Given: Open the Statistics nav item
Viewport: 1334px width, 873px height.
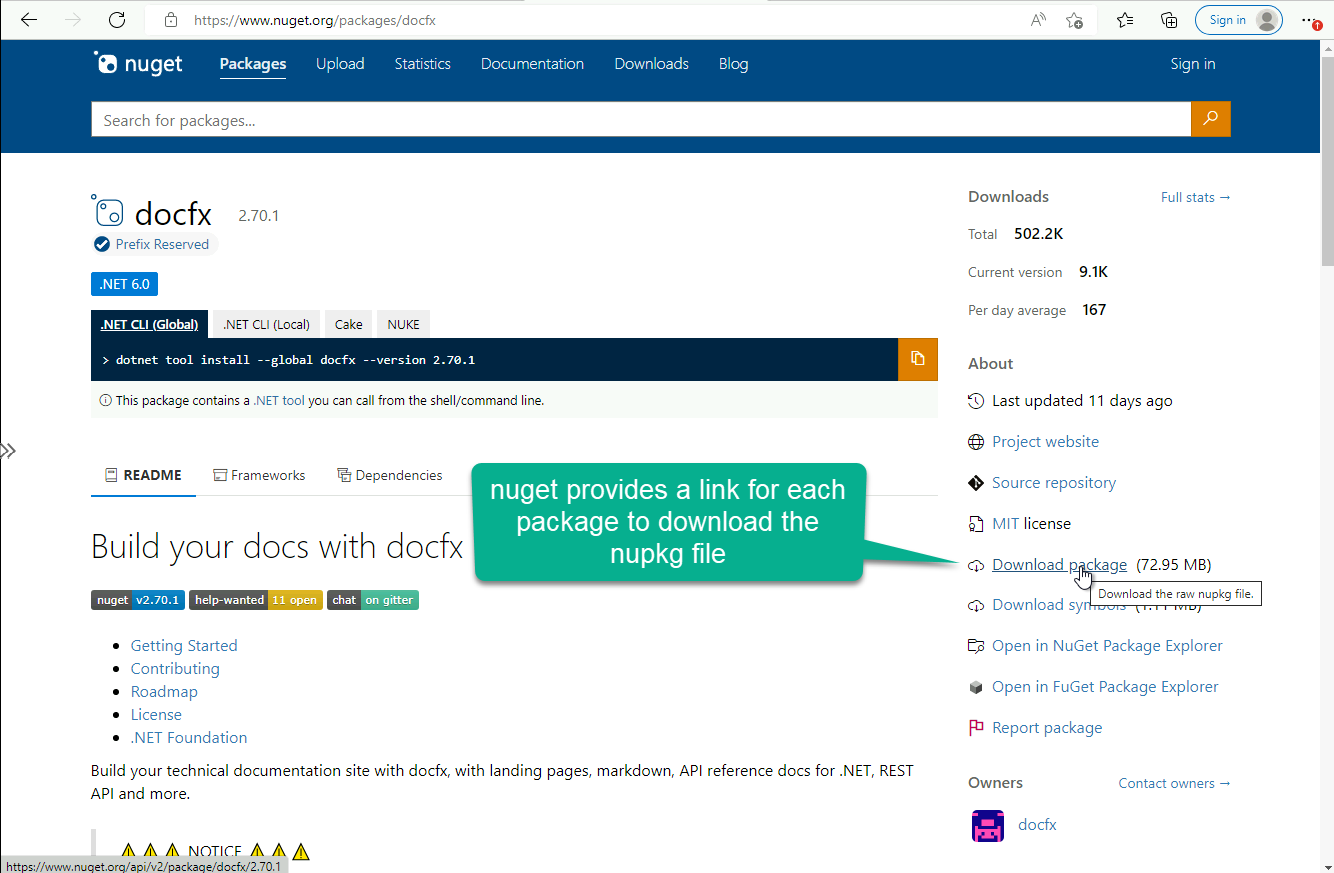Looking at the screenshot, I should (422, 64).
